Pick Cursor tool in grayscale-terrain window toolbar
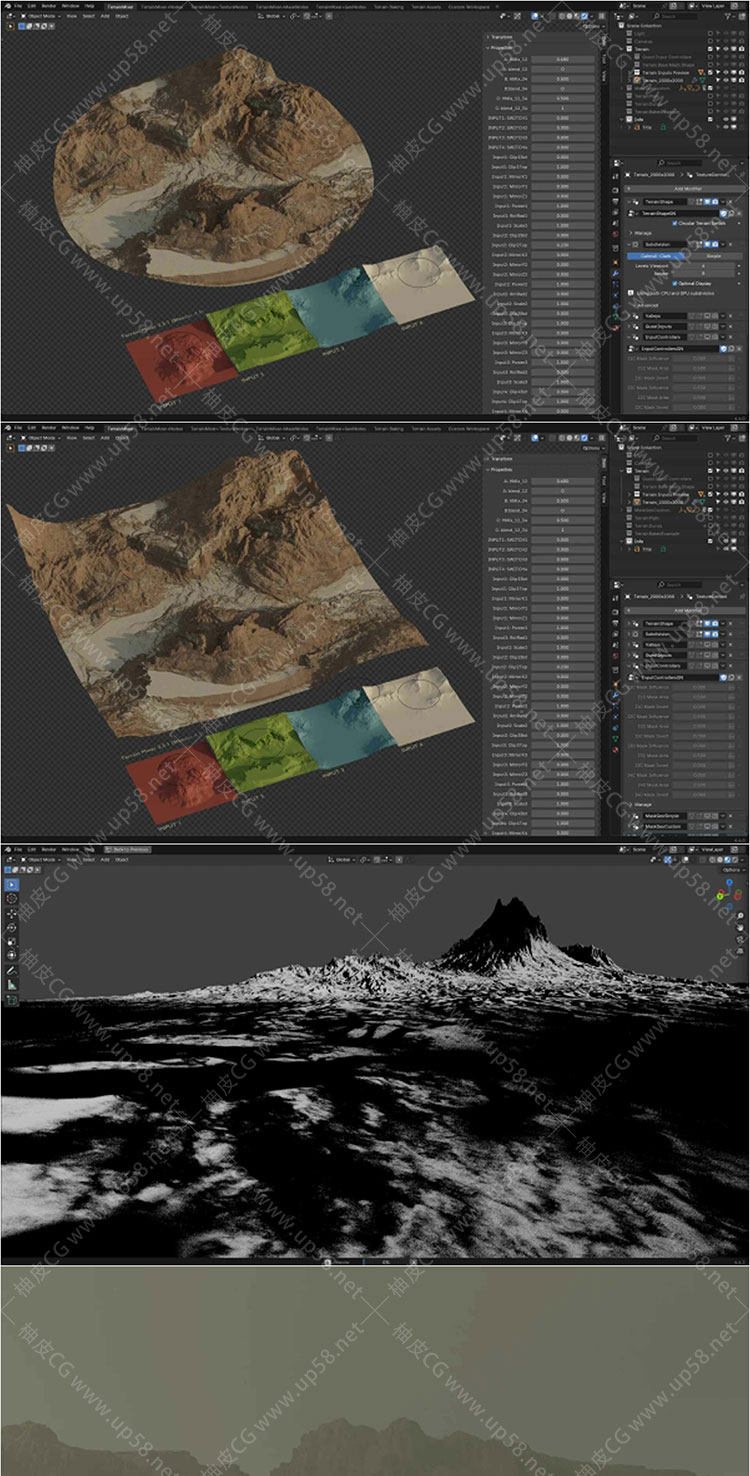Image resolution: width=750 pixels, height=1476 pixels. pyautogui.click(x=11, y=898)
